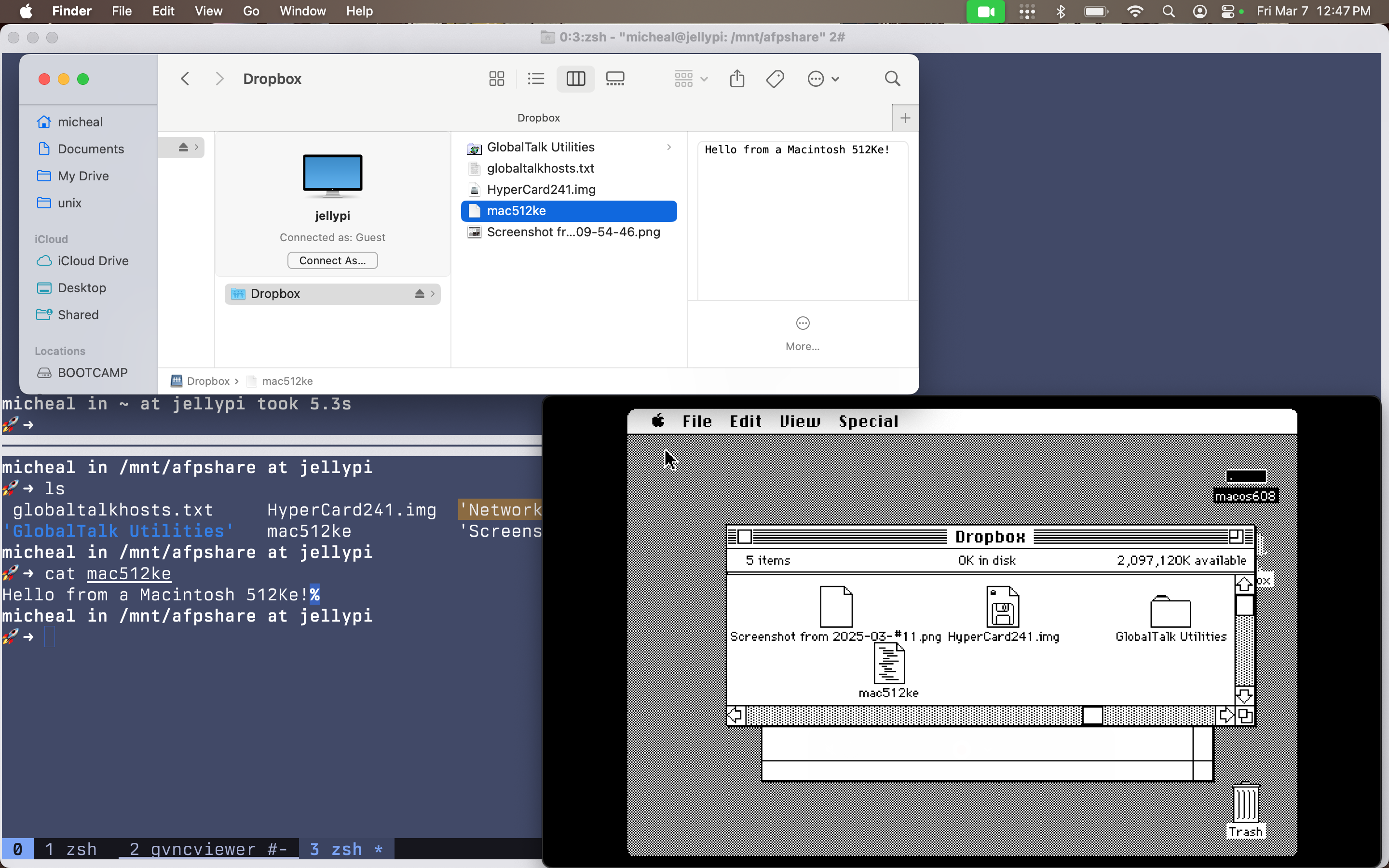
Task: Switch Finder to list view
Action: [x=535, y=79]
